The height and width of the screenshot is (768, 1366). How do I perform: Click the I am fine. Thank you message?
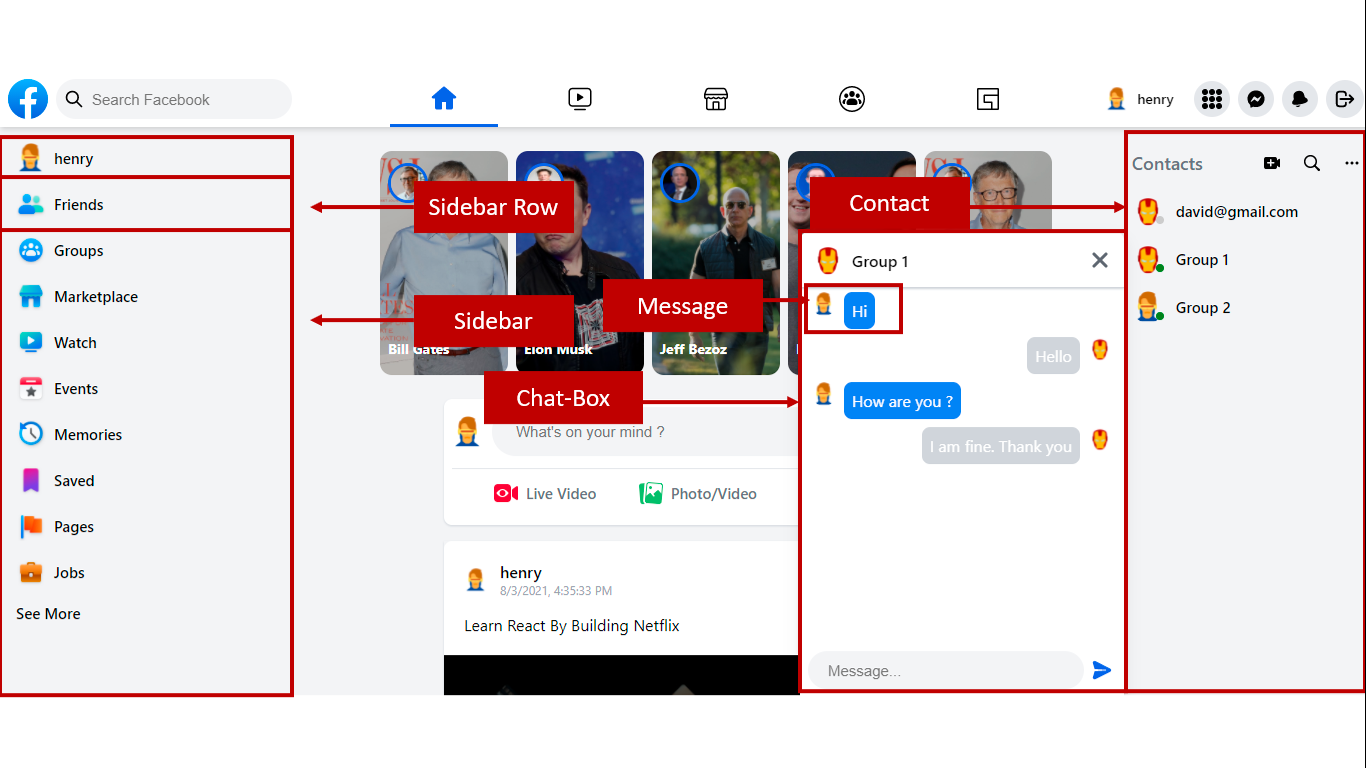pos(1001,446)
